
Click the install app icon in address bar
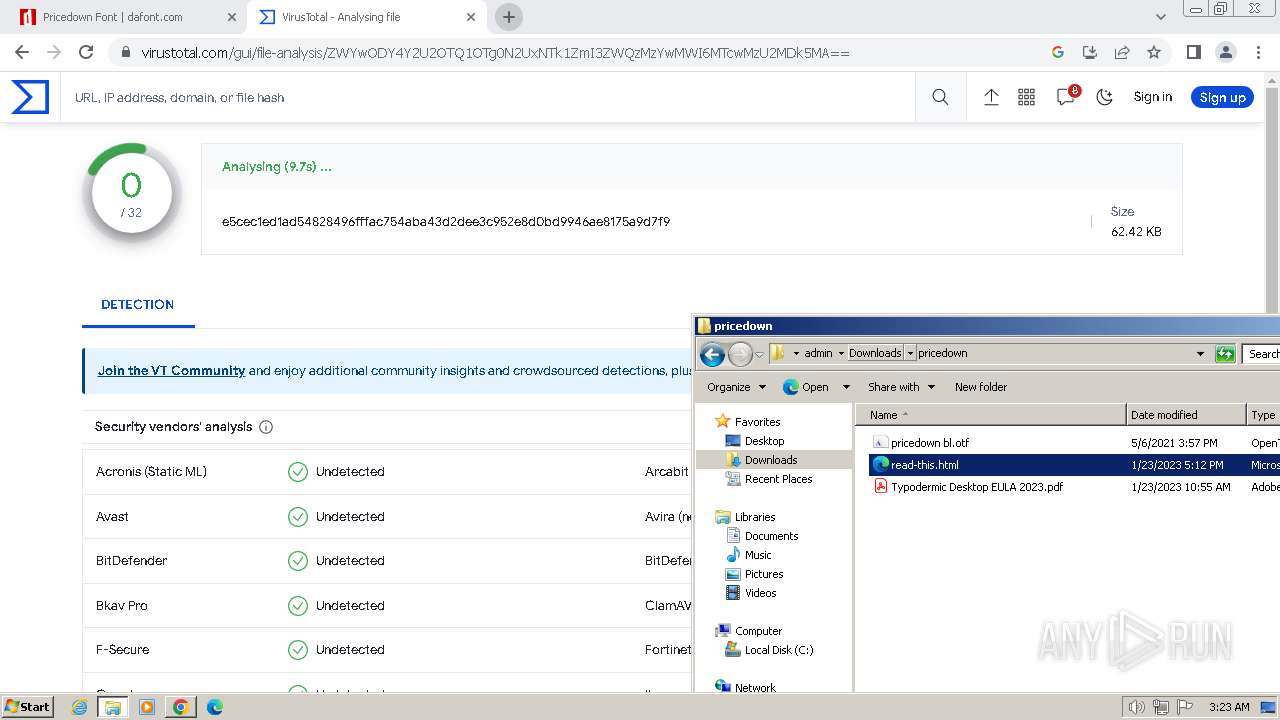click(1090, 52)
